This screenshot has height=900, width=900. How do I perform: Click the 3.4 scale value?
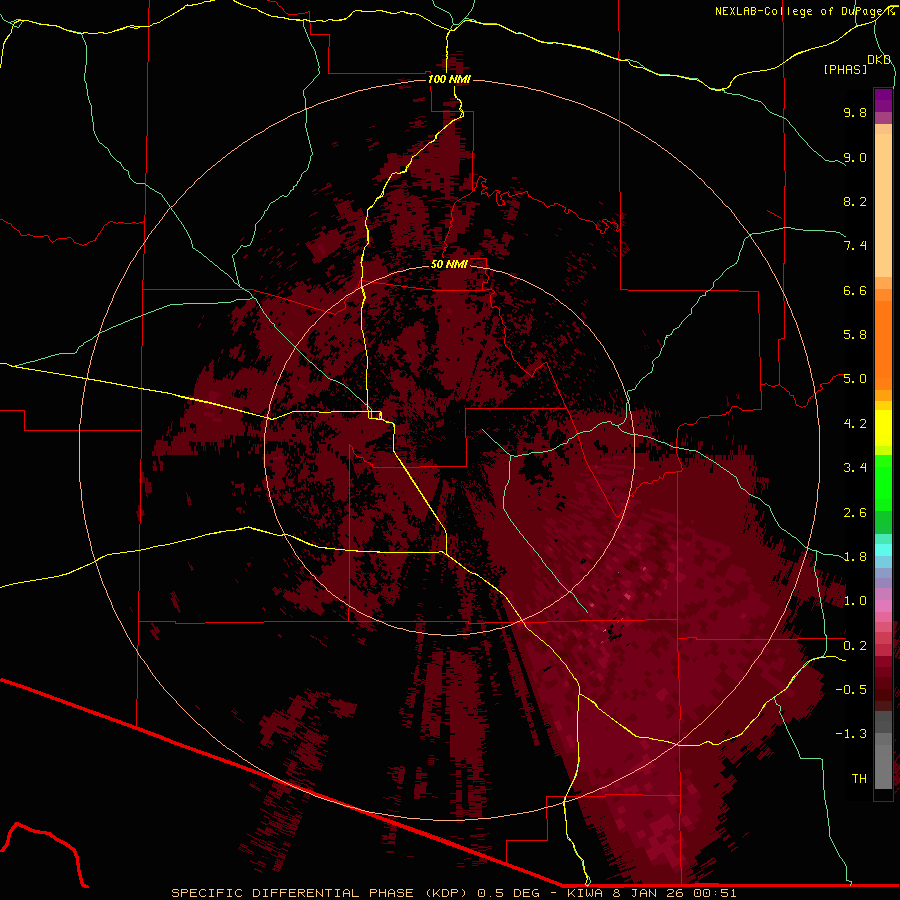coord(855,468)
